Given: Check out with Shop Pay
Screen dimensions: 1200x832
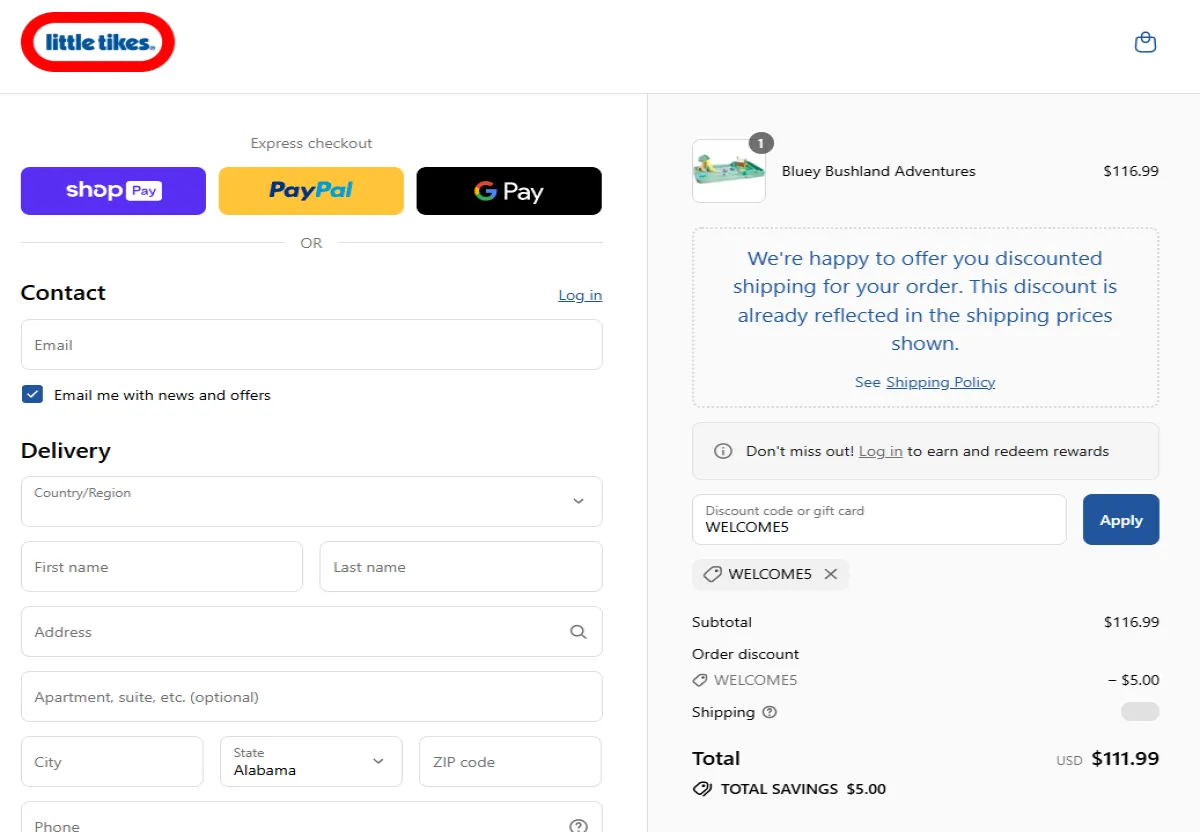Looking at the screenshot, I should tap(113, 191).
